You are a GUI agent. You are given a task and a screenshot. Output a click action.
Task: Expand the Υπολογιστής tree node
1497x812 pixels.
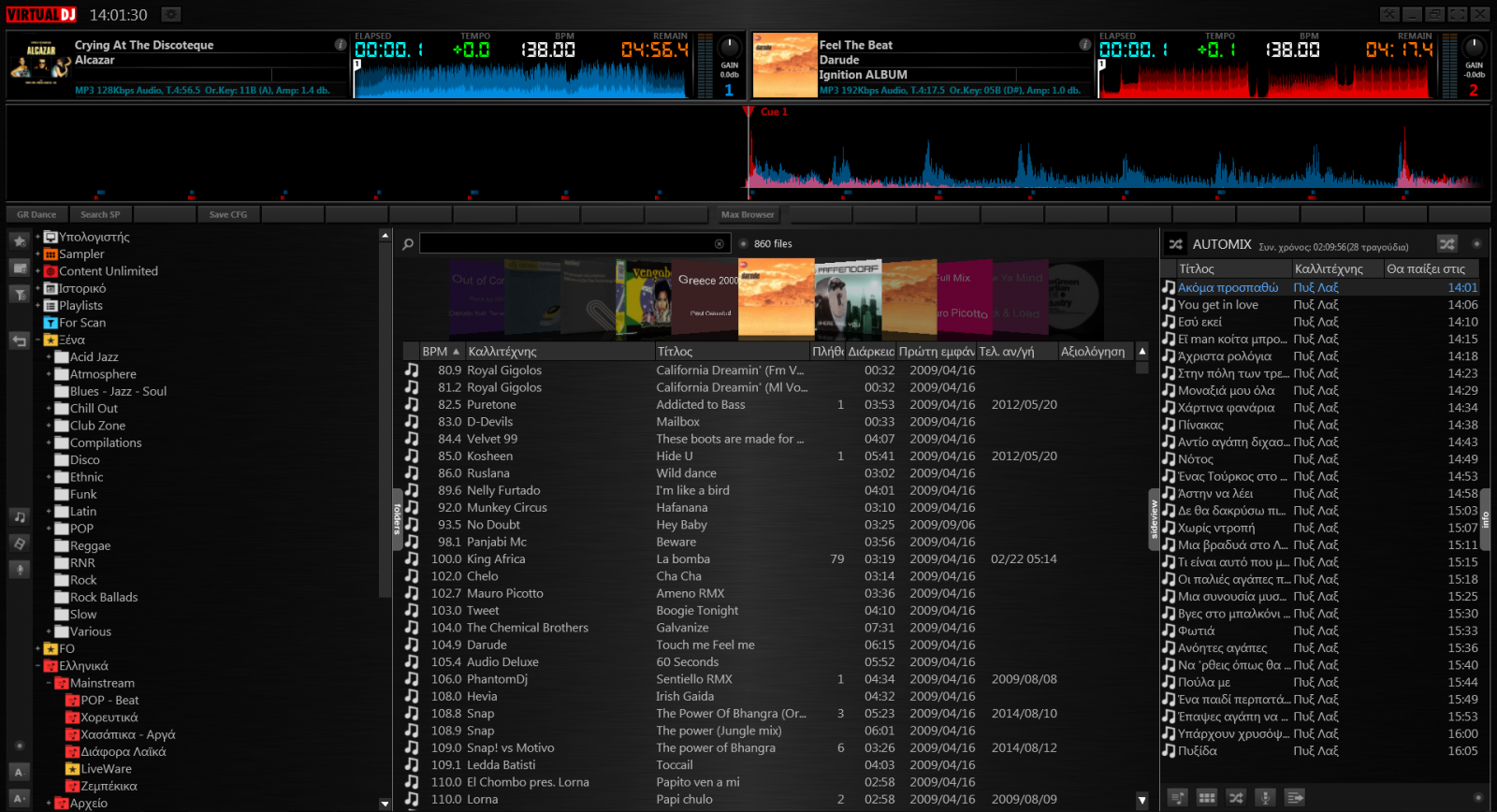coord(37,238)
